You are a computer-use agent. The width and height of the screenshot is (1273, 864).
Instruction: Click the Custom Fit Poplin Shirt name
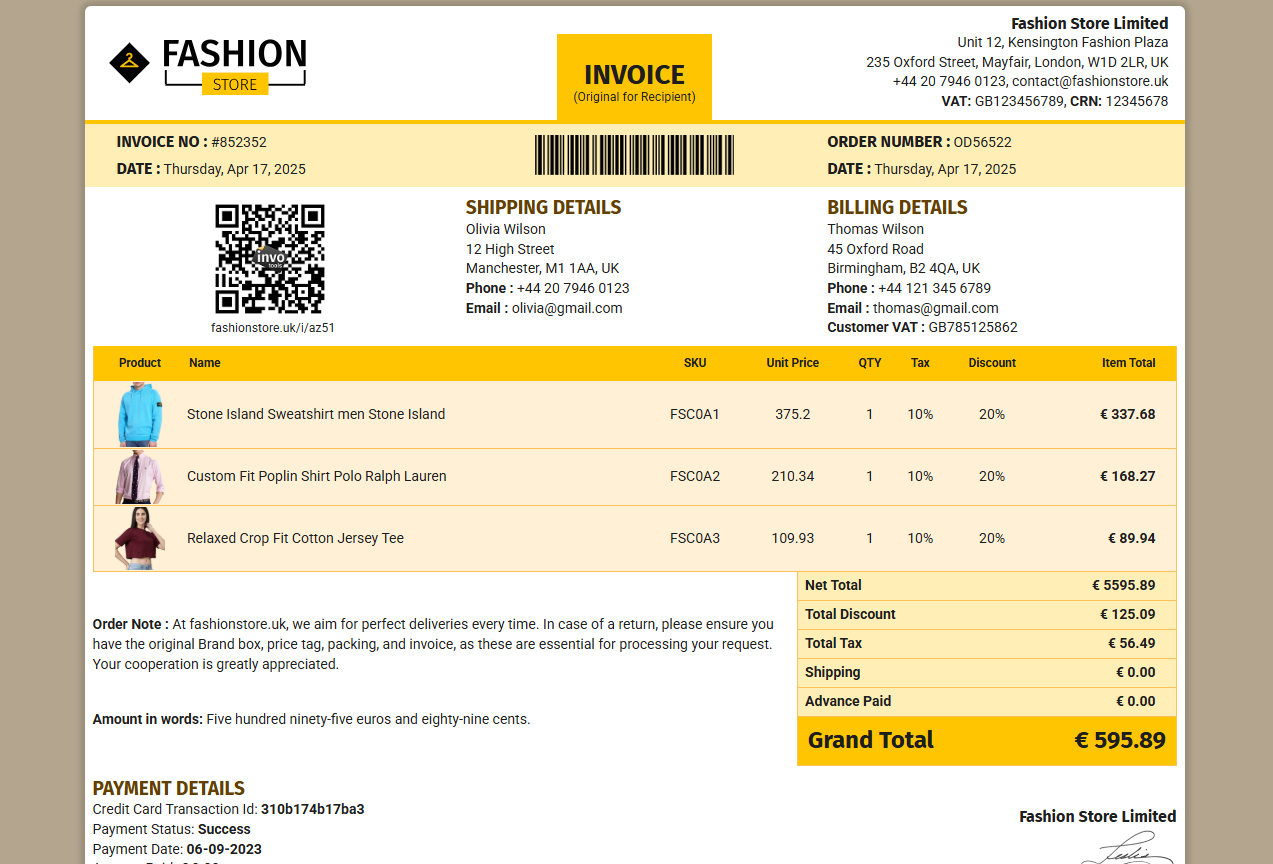point(317,476)
